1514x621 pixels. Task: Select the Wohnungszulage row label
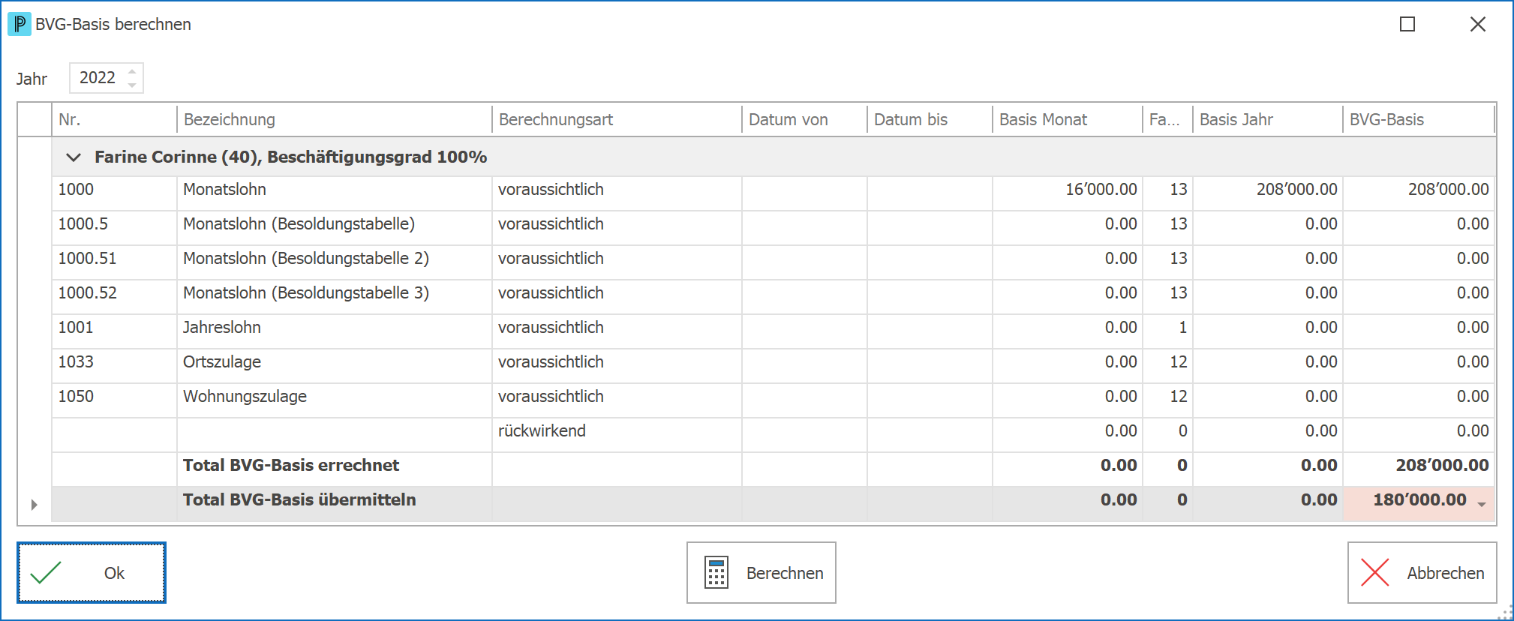245,396
